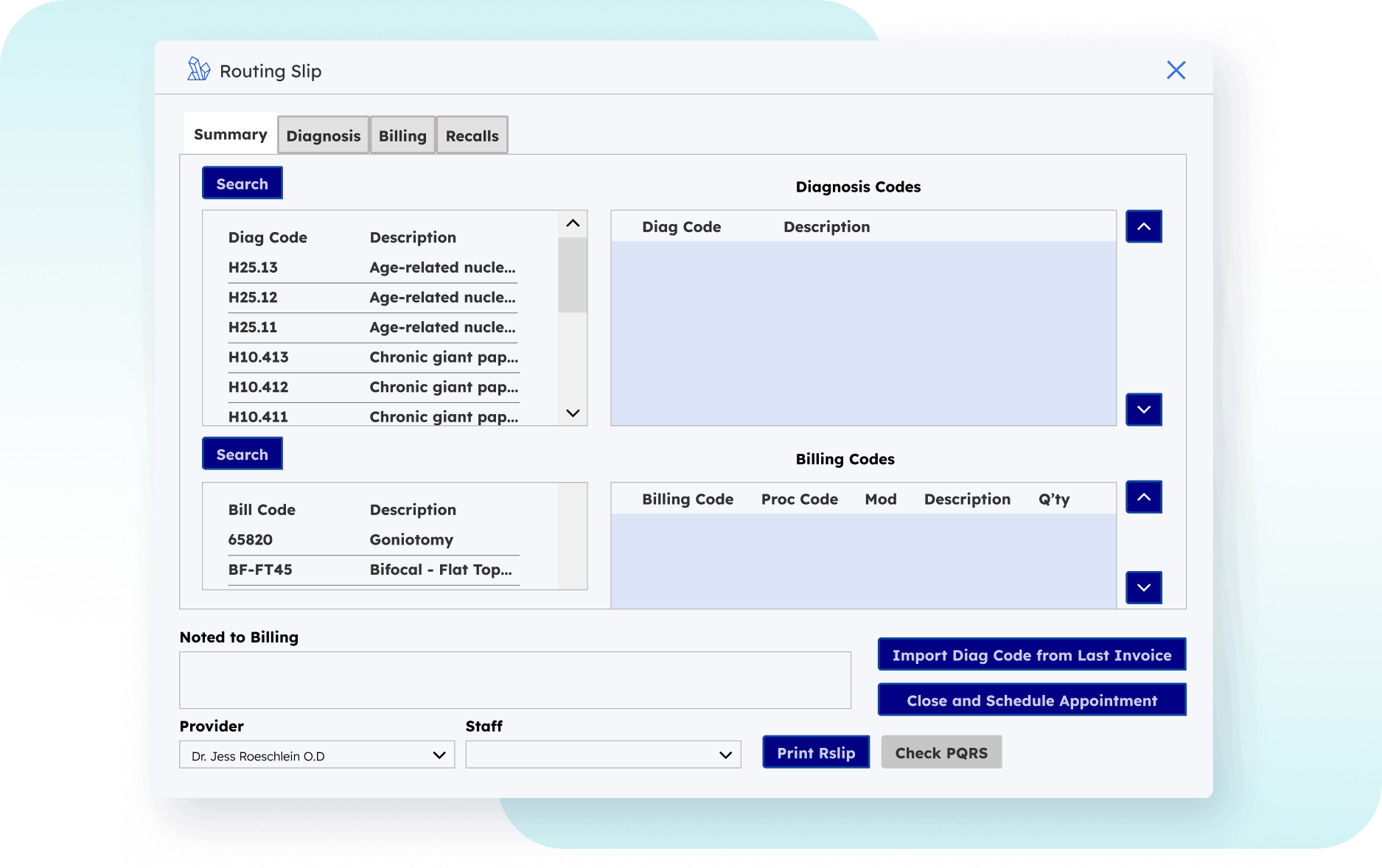Move diagnosis code up with arrow button
The width and height of the screenshot is (1382, 868).
(1143, 226)
